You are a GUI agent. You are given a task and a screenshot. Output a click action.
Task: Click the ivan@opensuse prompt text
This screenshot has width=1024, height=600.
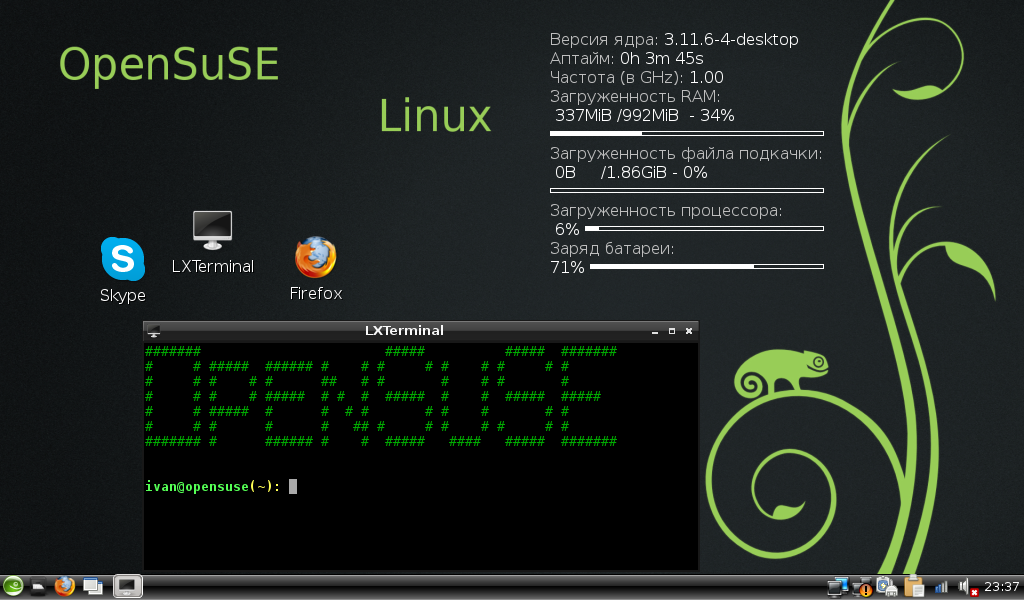[x=212, y=487]
